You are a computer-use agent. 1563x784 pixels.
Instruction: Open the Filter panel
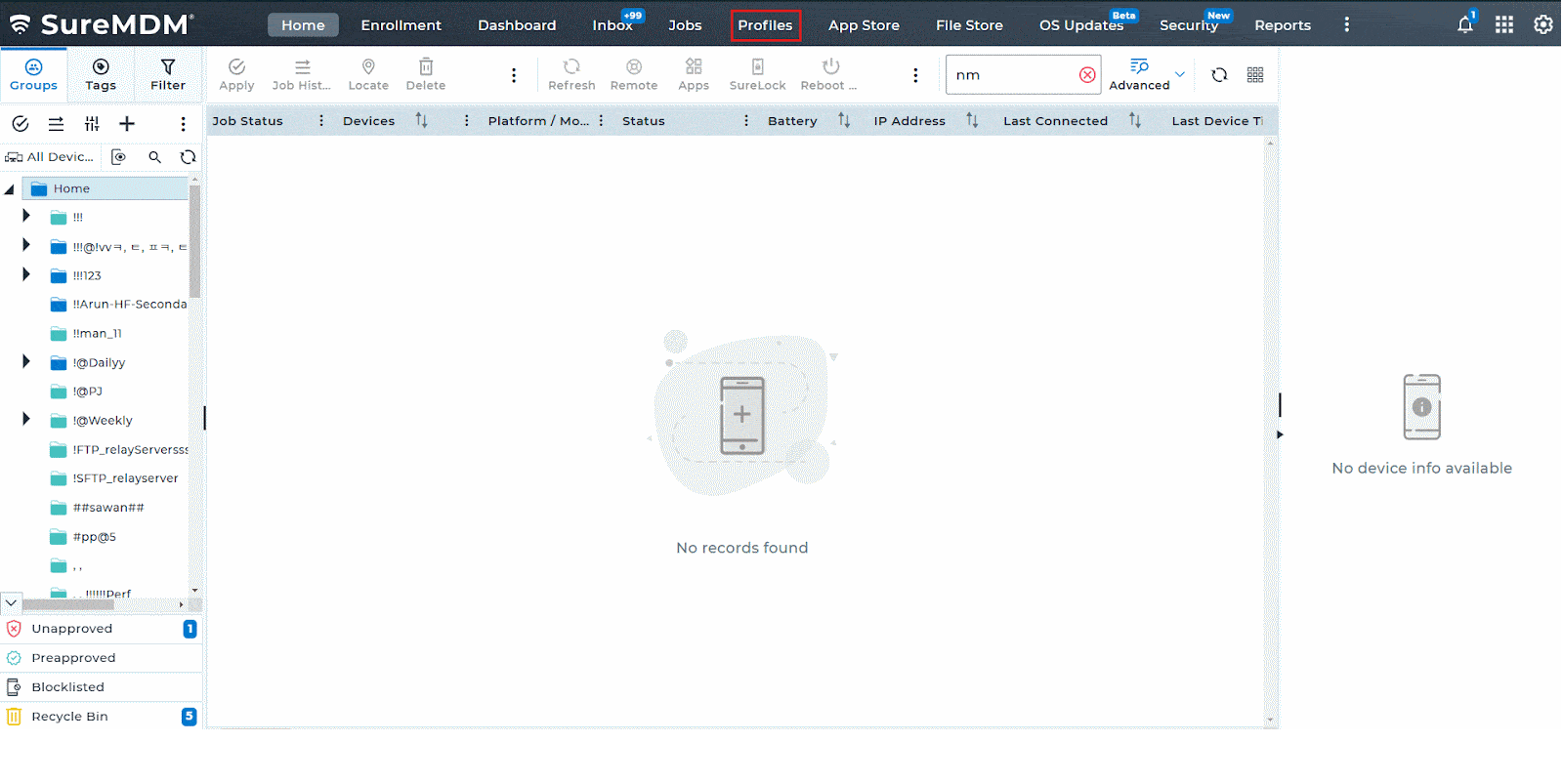168,74
